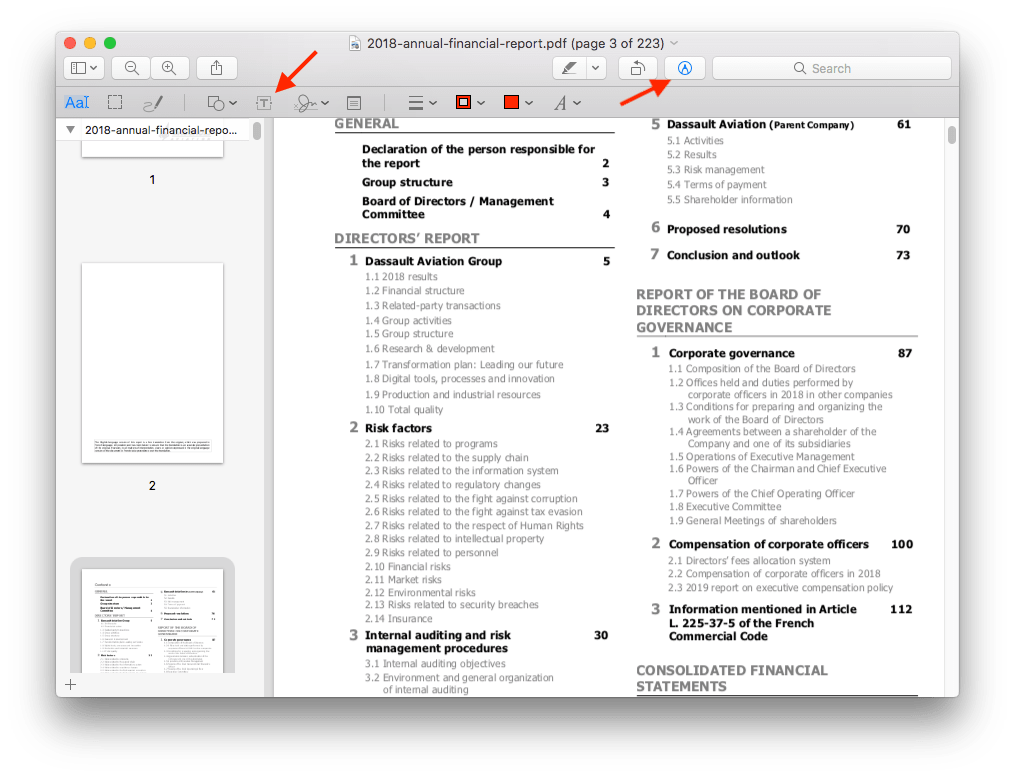Open the highlight color chevron menu
Viewport: 1015px width, 777px height.
coord(593,67)
